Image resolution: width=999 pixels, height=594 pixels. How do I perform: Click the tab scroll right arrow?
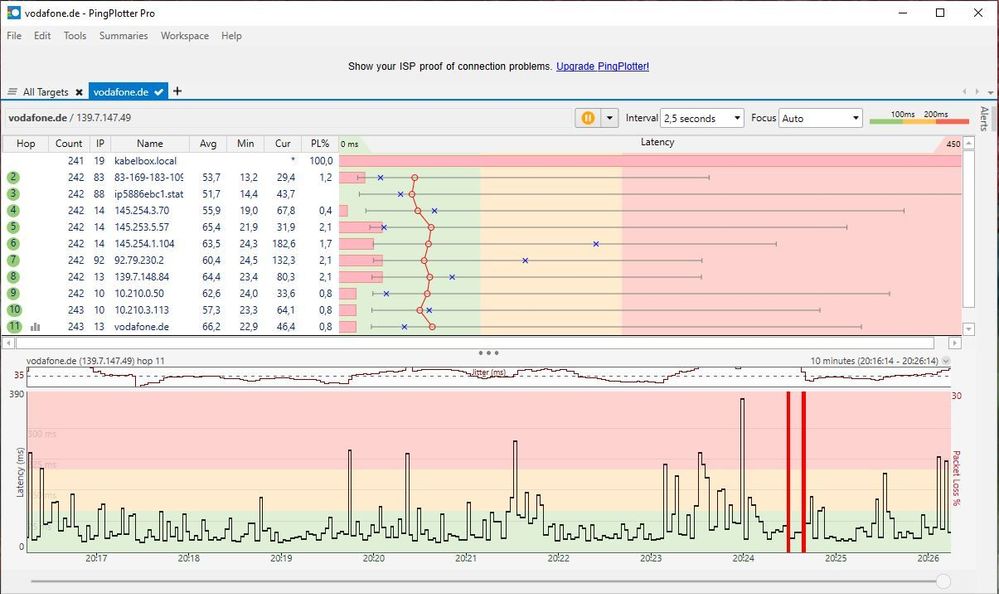click(x=977, y=92)
